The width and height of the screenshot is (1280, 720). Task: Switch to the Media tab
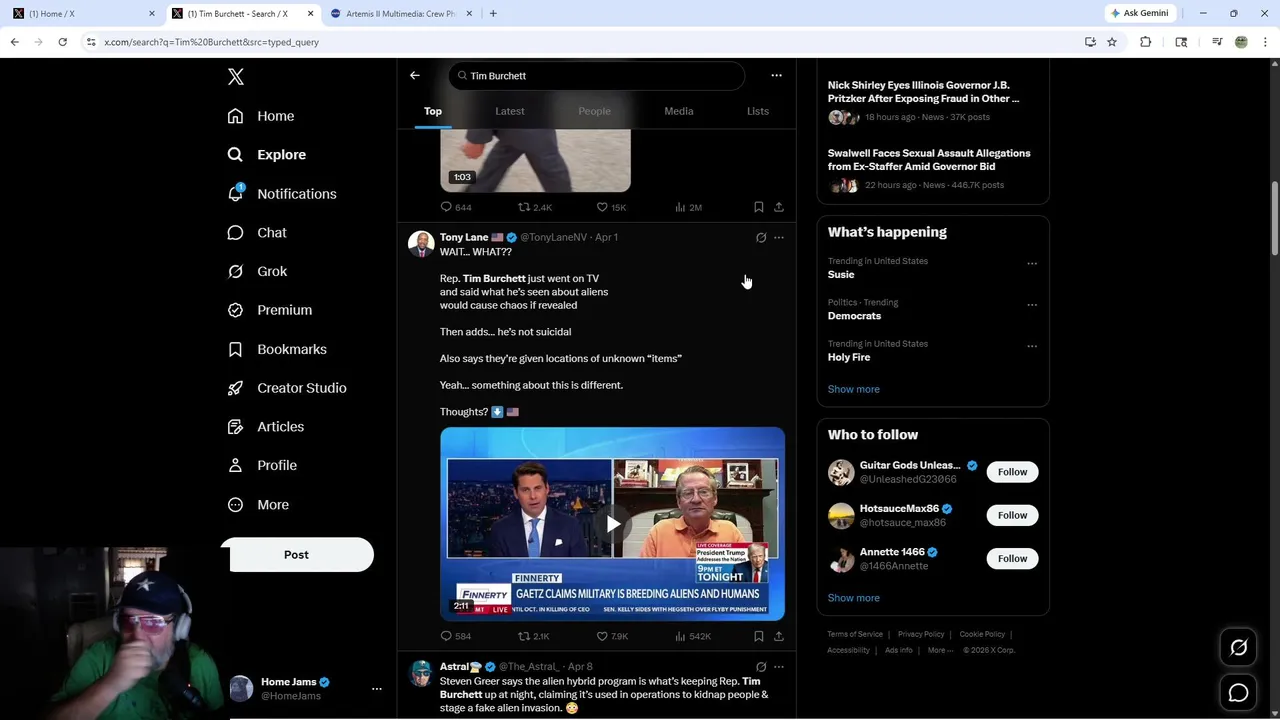pyautogui.click(x=679, y=111)
